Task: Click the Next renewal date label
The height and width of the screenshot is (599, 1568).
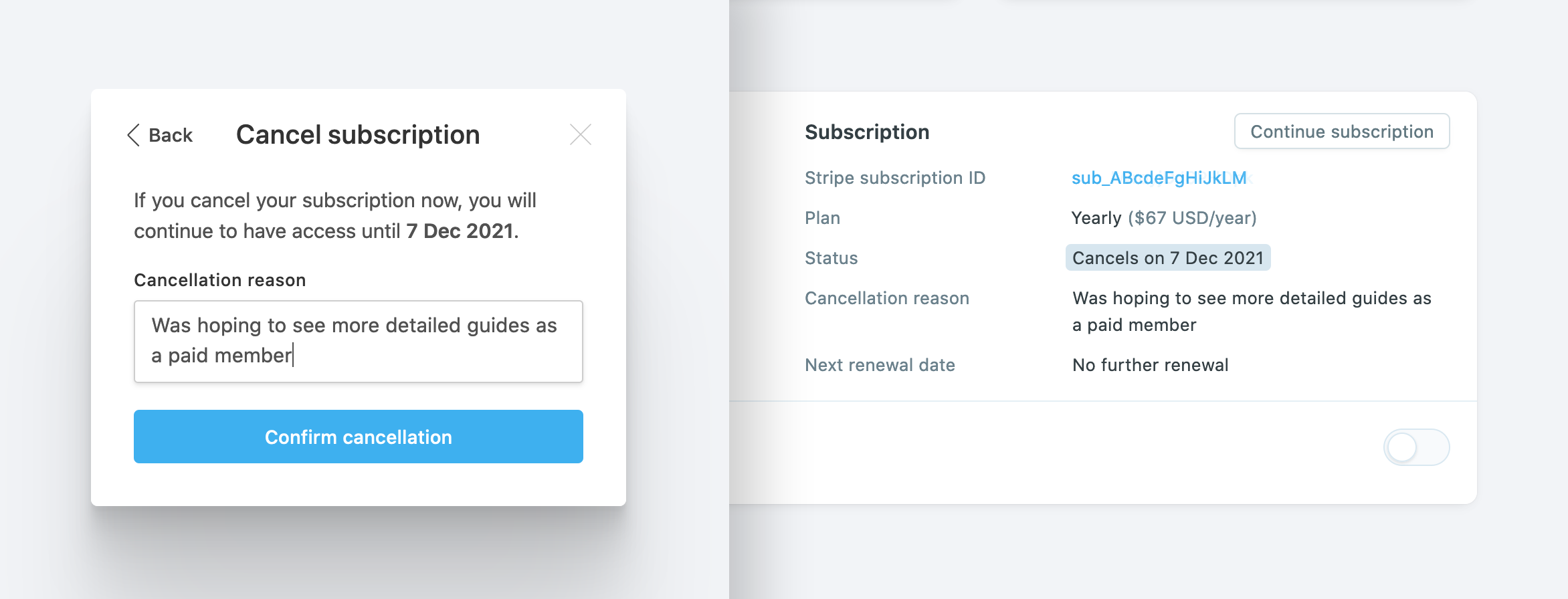Action: pos(880,365)
